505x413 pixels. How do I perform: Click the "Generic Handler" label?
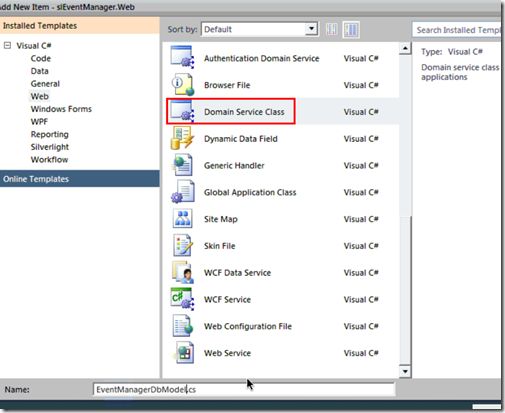click(x=234, y=165)
